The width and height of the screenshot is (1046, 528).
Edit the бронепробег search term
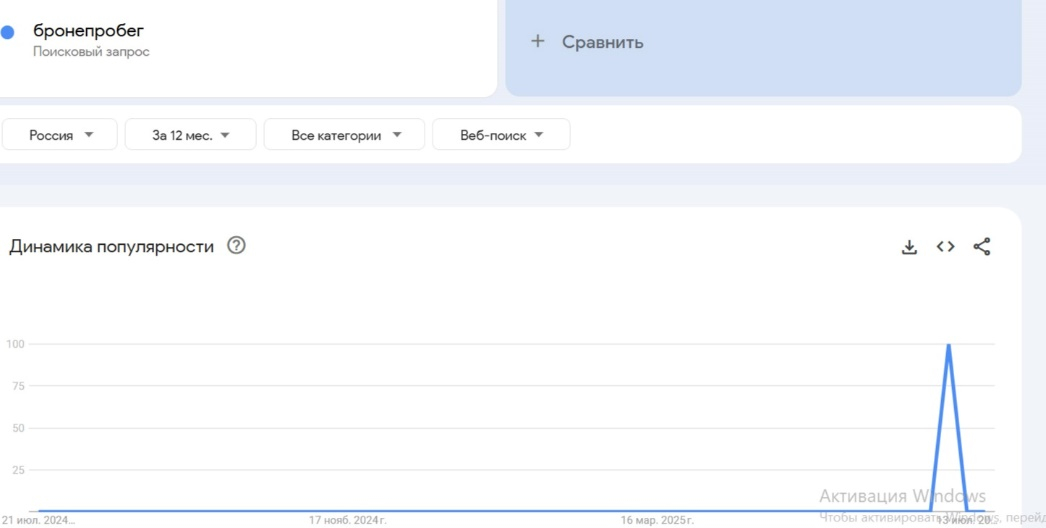[x=88, y=31]
